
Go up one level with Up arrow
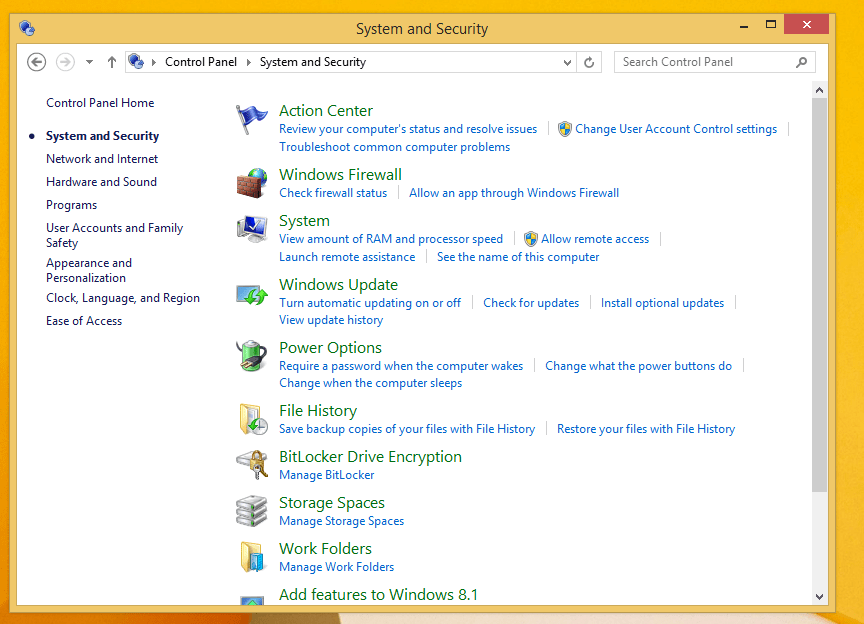[112, 62]
